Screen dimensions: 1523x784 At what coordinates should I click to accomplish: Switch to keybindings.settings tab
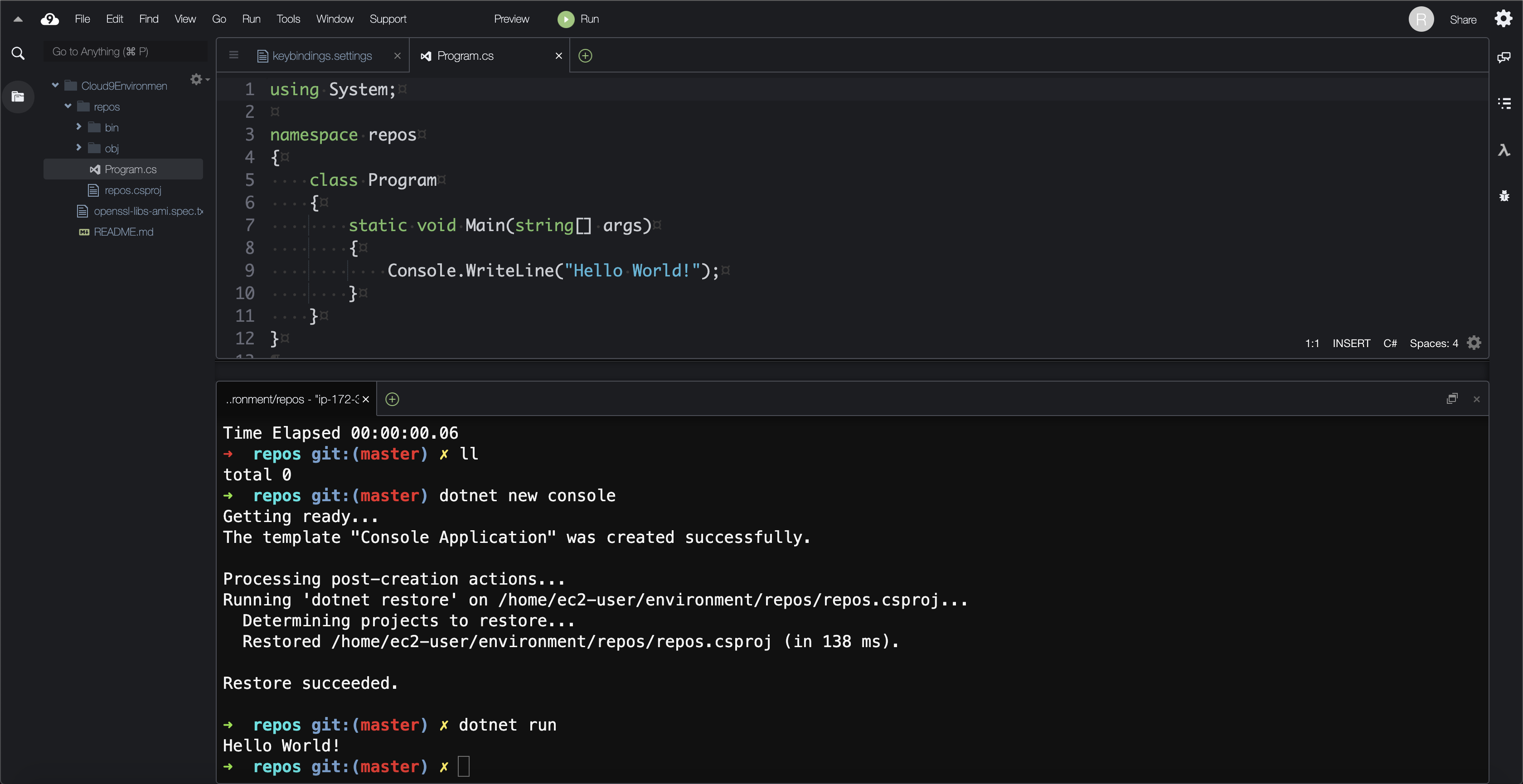[x=322, y=56]
